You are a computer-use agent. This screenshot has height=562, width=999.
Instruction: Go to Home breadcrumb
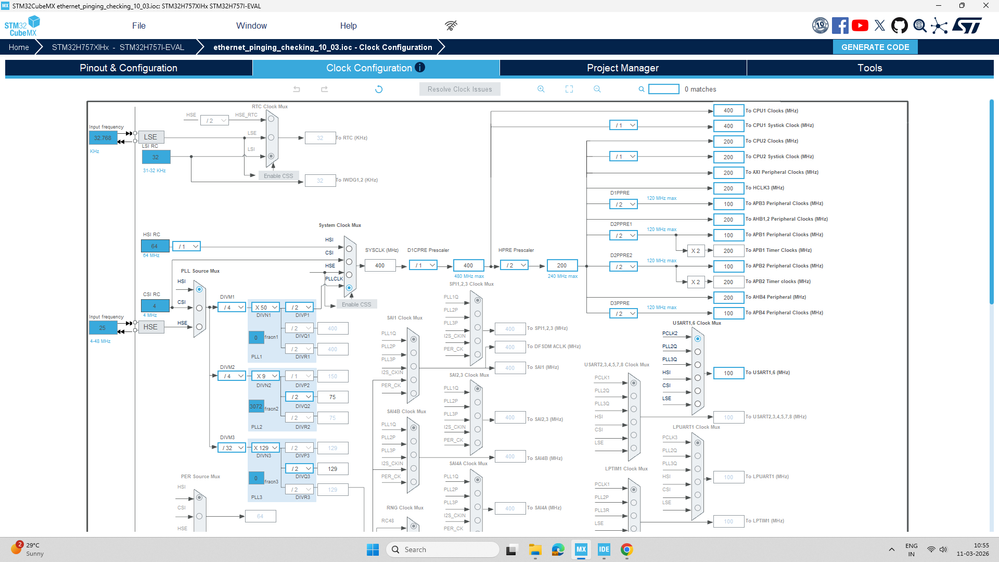(18, 47)
